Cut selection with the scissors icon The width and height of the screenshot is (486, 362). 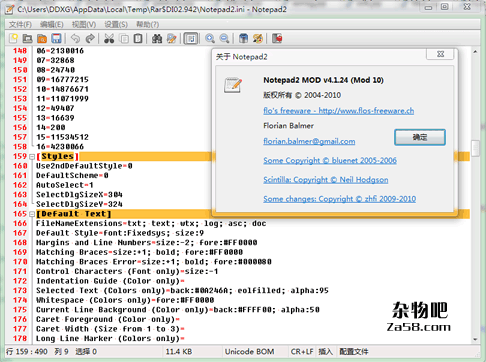(109, 39)
